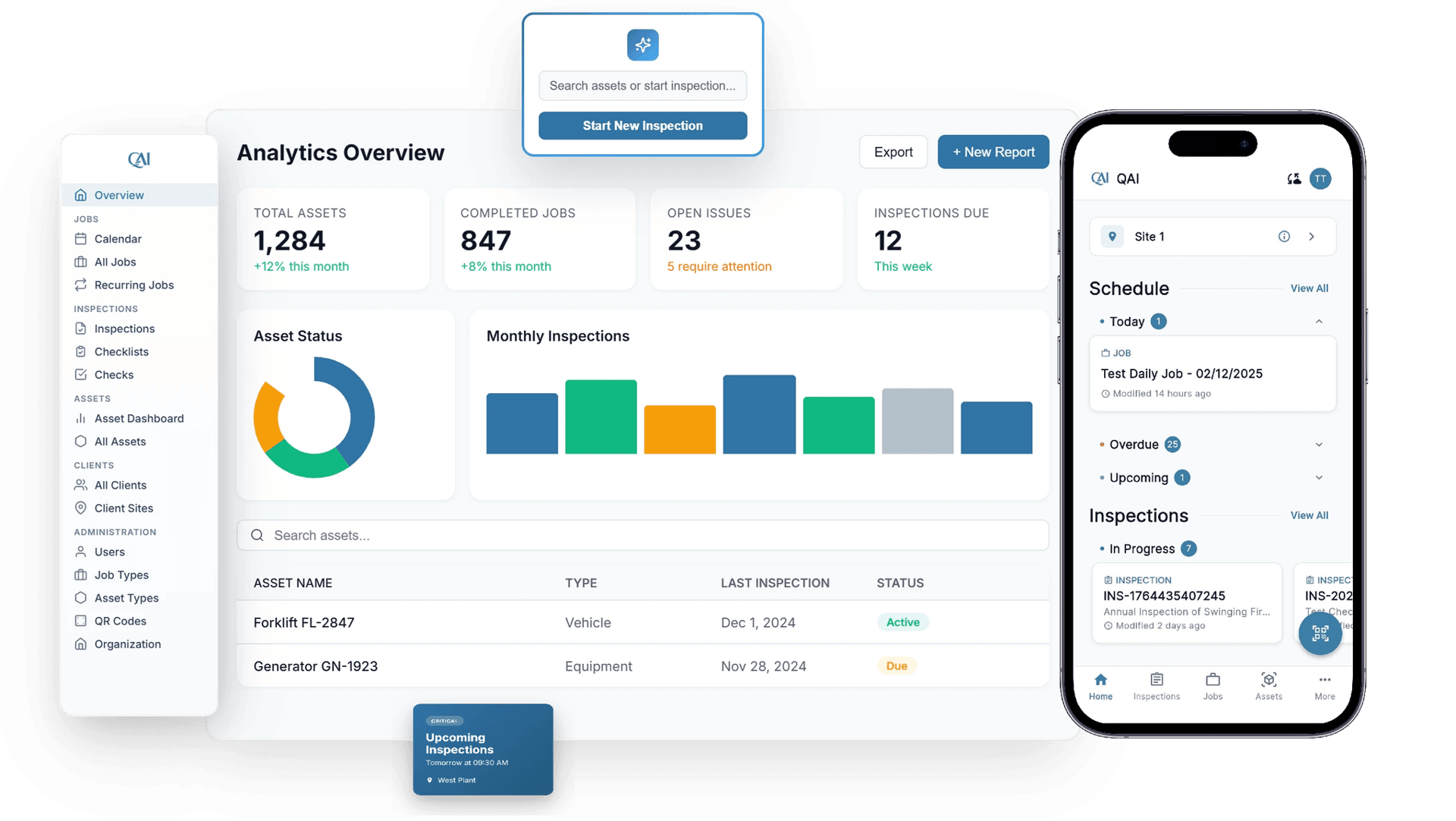1456x821 pixels.
Task: Select Overview in the sidebar
Action: tap(140, 195)
